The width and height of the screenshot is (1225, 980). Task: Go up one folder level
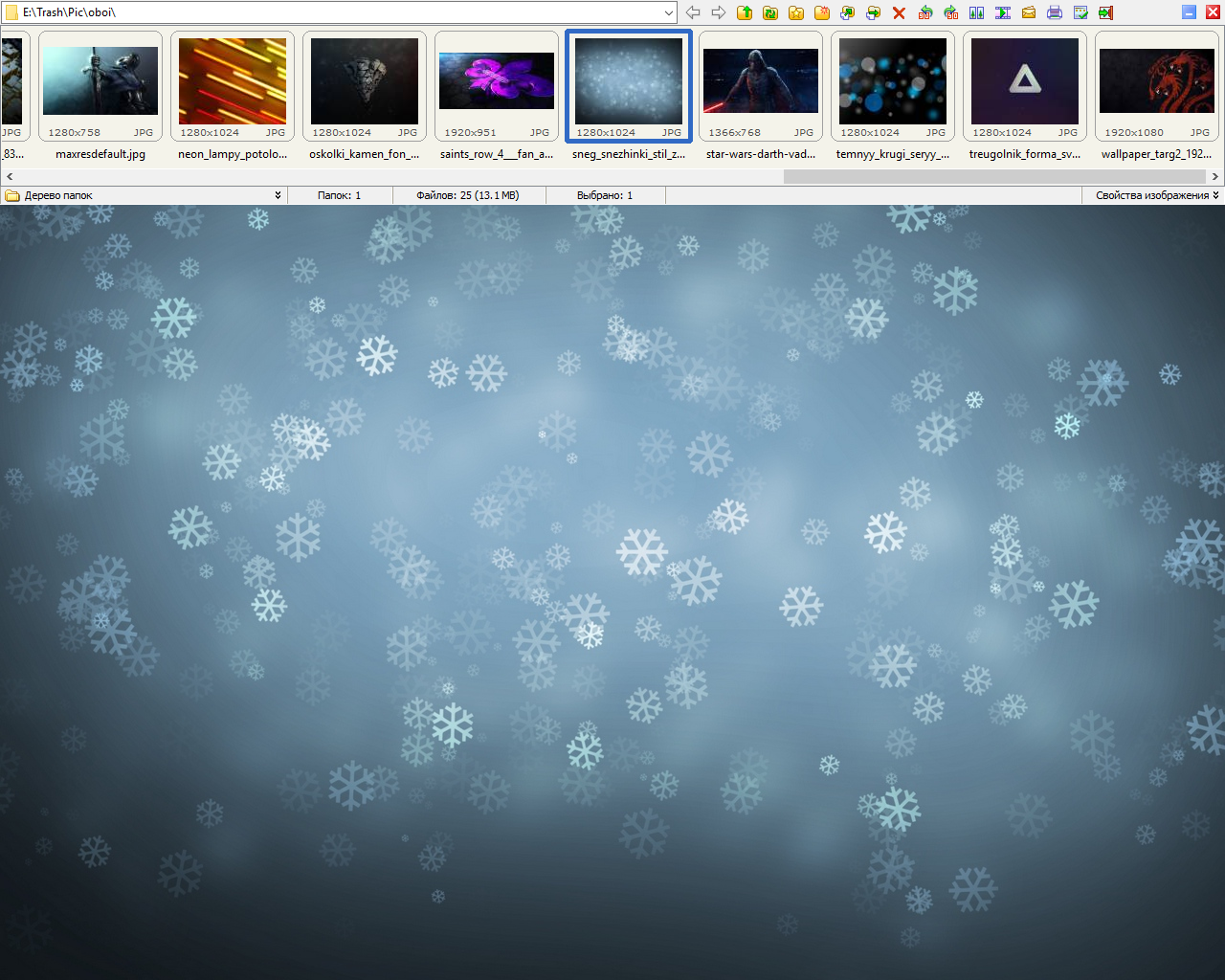point(745,12)
